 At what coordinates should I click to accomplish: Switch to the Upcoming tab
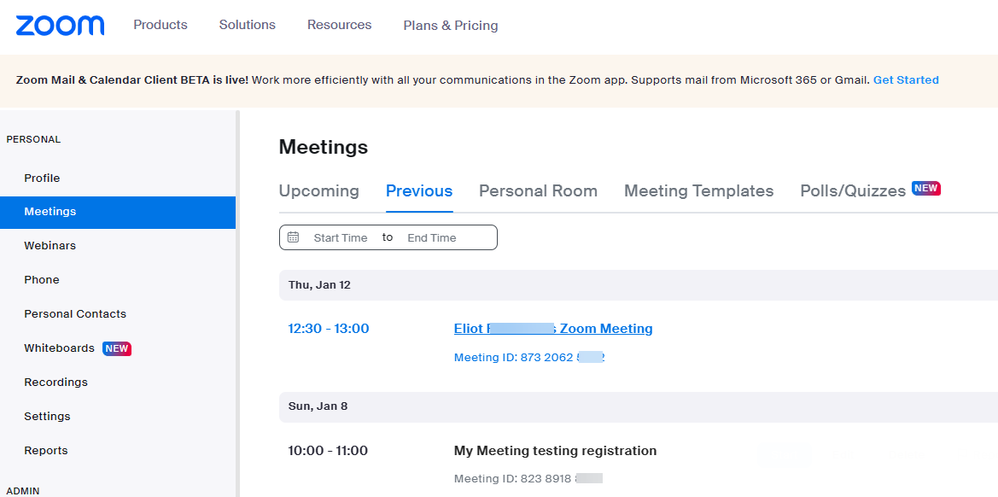[319, 191]
